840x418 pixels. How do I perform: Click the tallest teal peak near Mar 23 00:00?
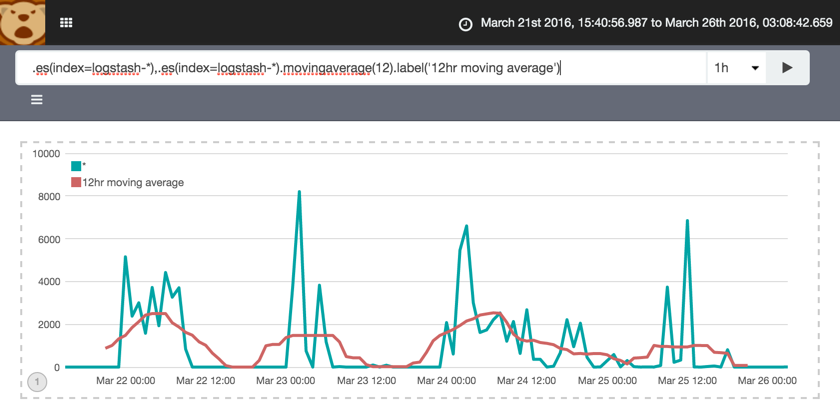299,191
